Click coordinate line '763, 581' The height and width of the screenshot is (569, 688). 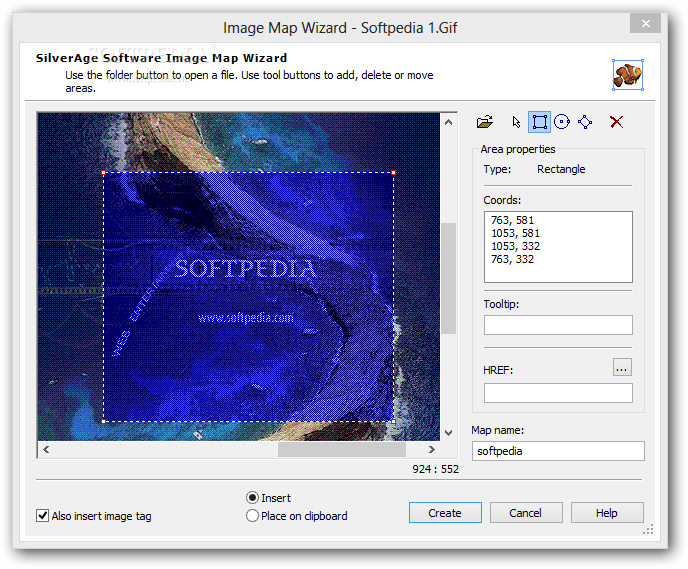point(512,220)
